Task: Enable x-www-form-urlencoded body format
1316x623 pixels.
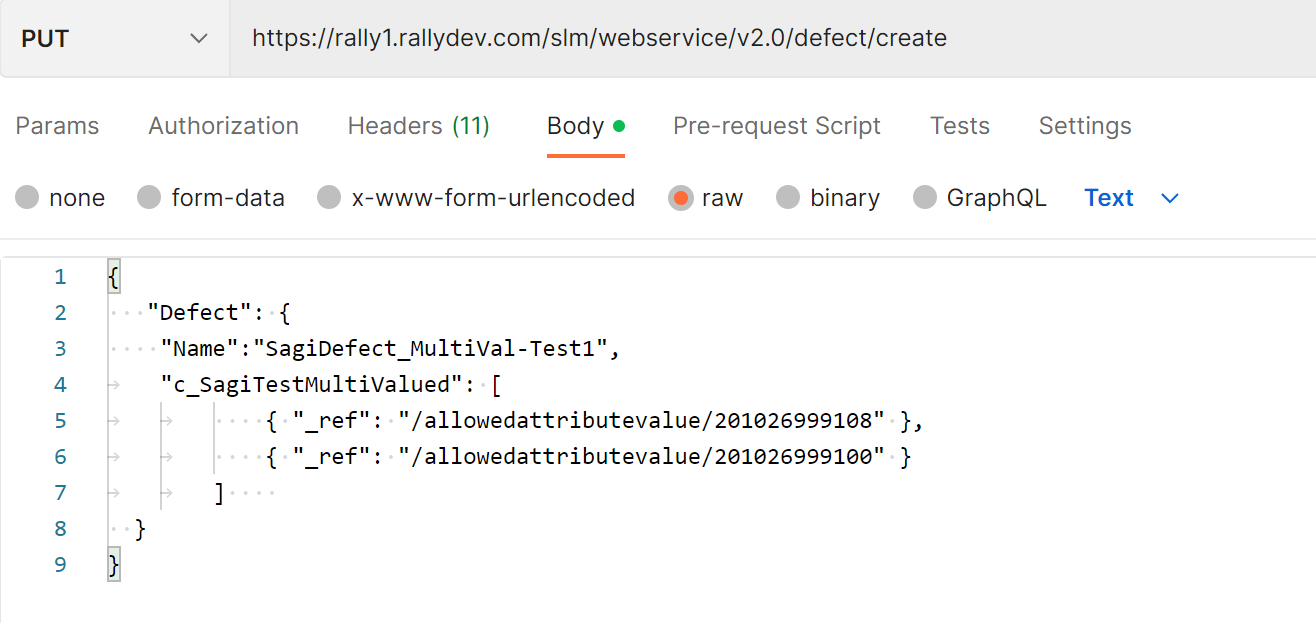Action: pos(329,198)
